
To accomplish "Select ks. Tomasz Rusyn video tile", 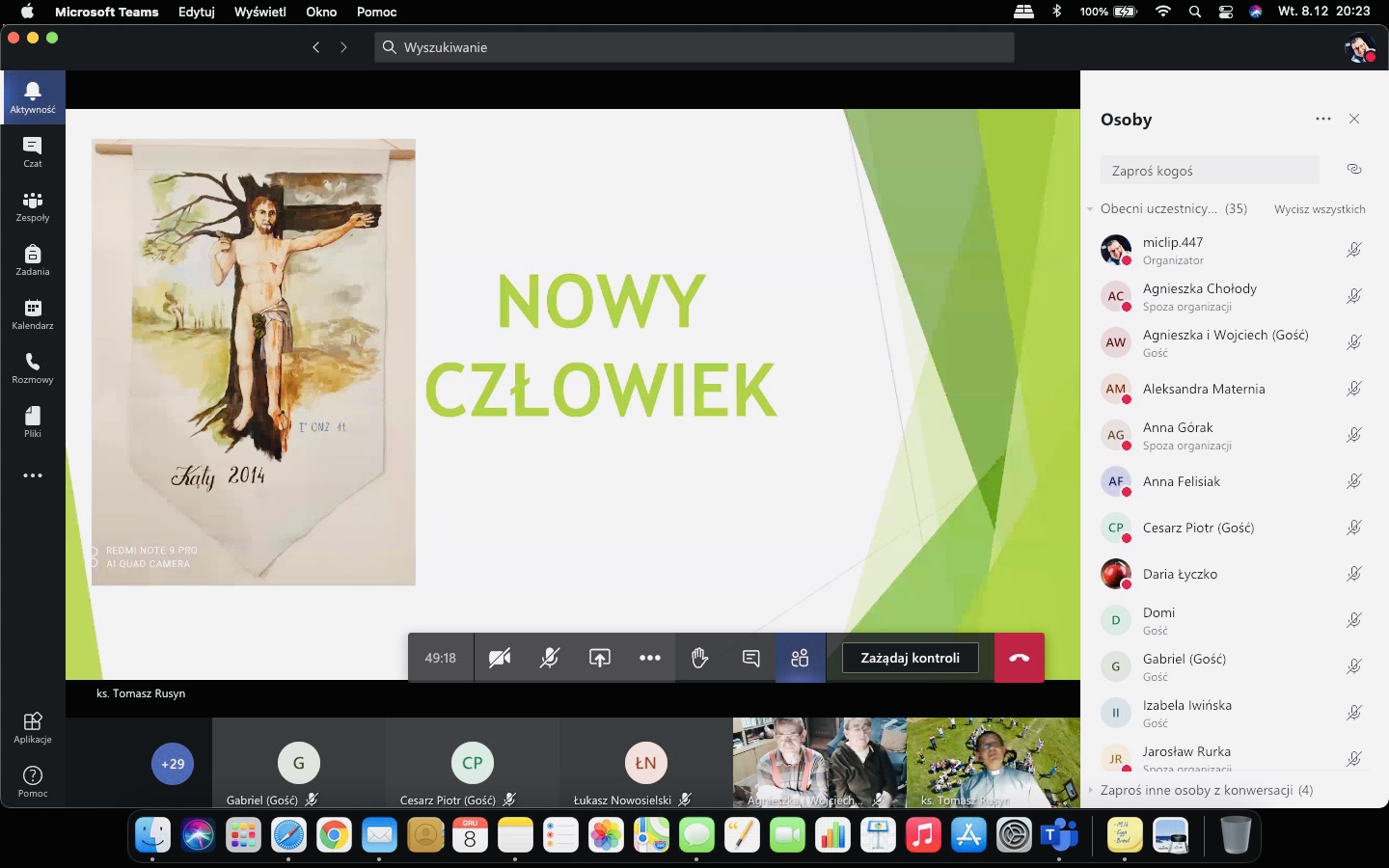I will (994, 763).
